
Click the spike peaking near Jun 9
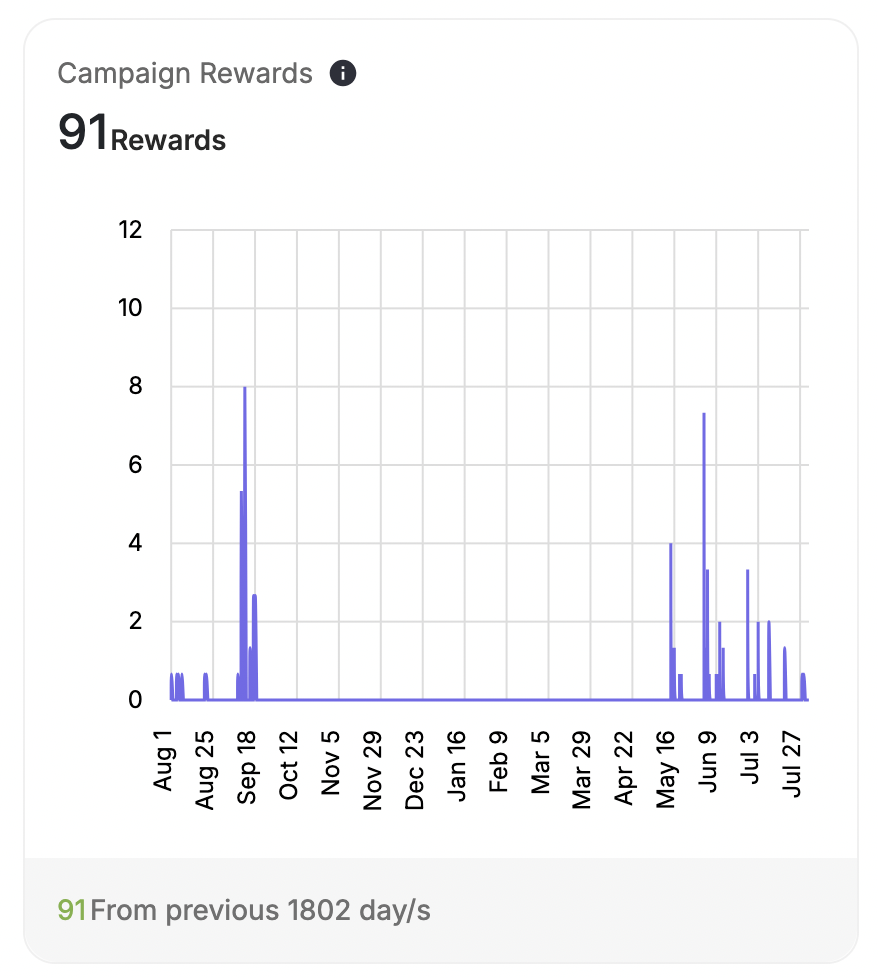click(704, 480)
